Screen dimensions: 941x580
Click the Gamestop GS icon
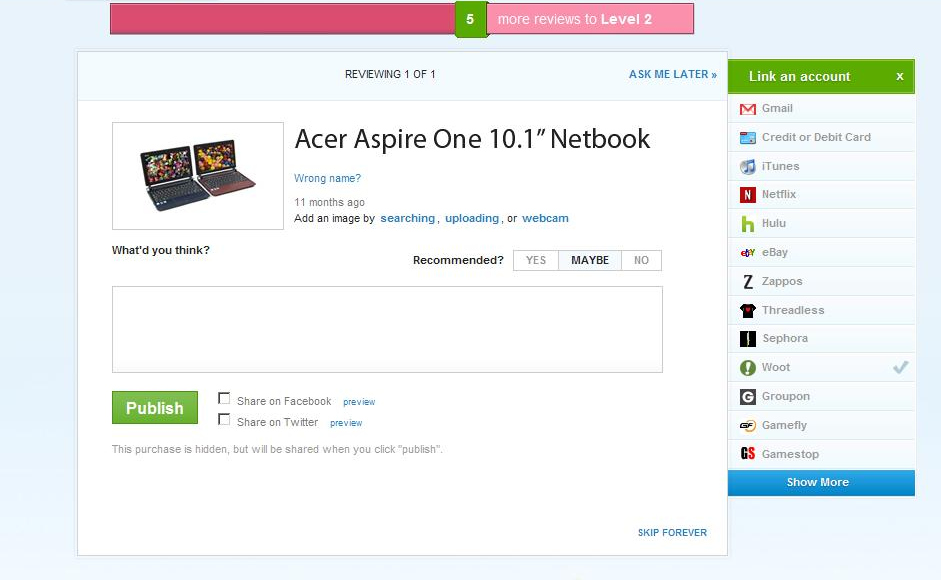coord(748,454)
